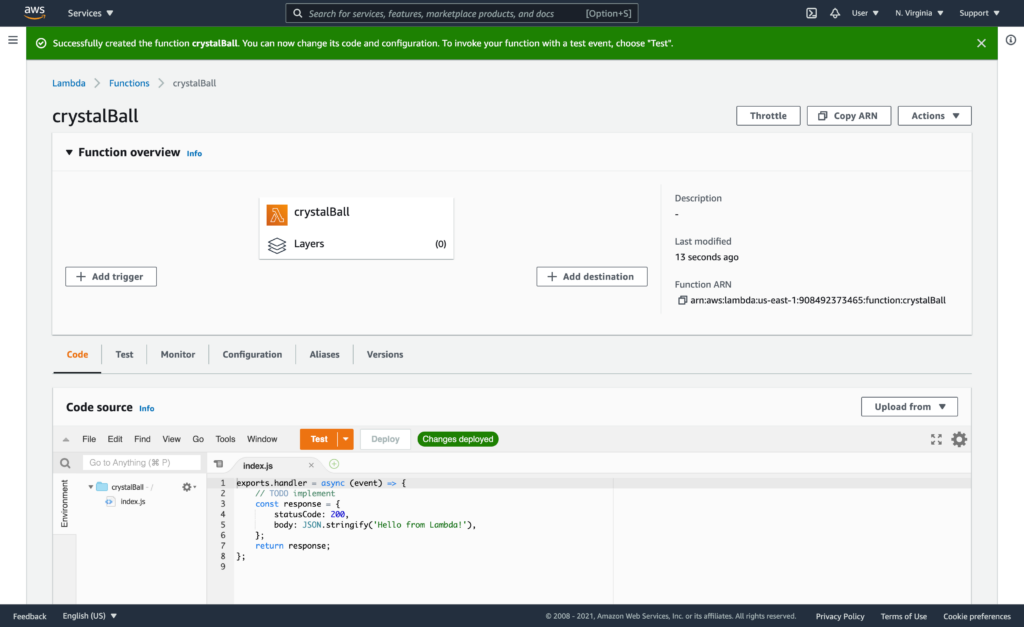Open the User account dropdown
The width and height of the screenshot is (1024, 627).
(x=865, y=13)
